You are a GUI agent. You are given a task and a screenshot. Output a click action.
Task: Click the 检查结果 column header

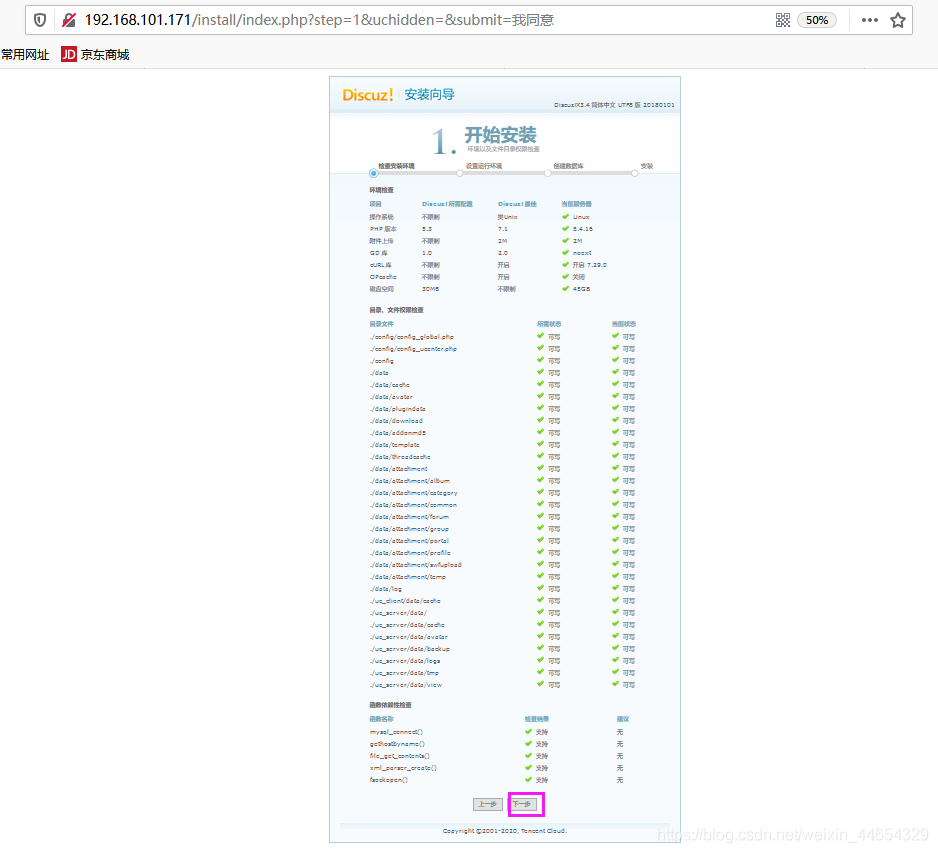click(537, 719)
